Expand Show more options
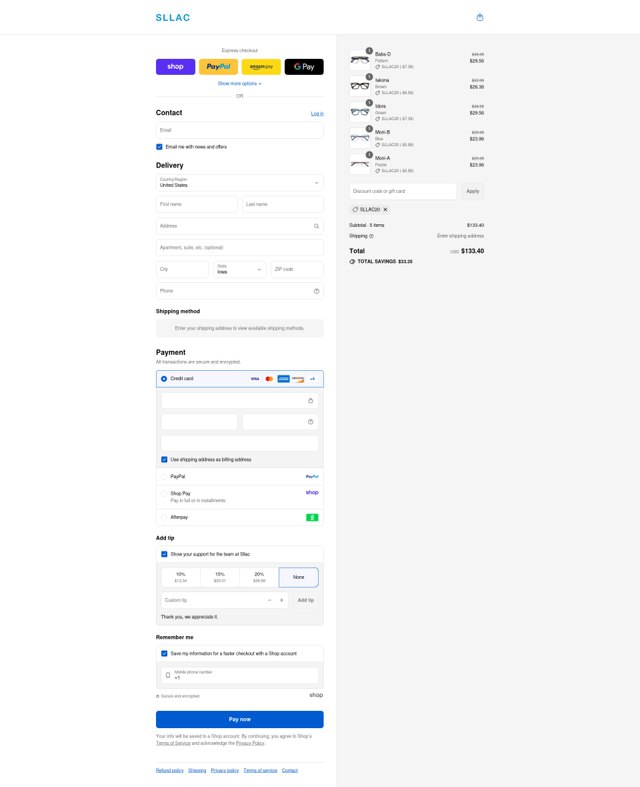The width and height of the screenshot is (640, 787). (x=239, y=83)
